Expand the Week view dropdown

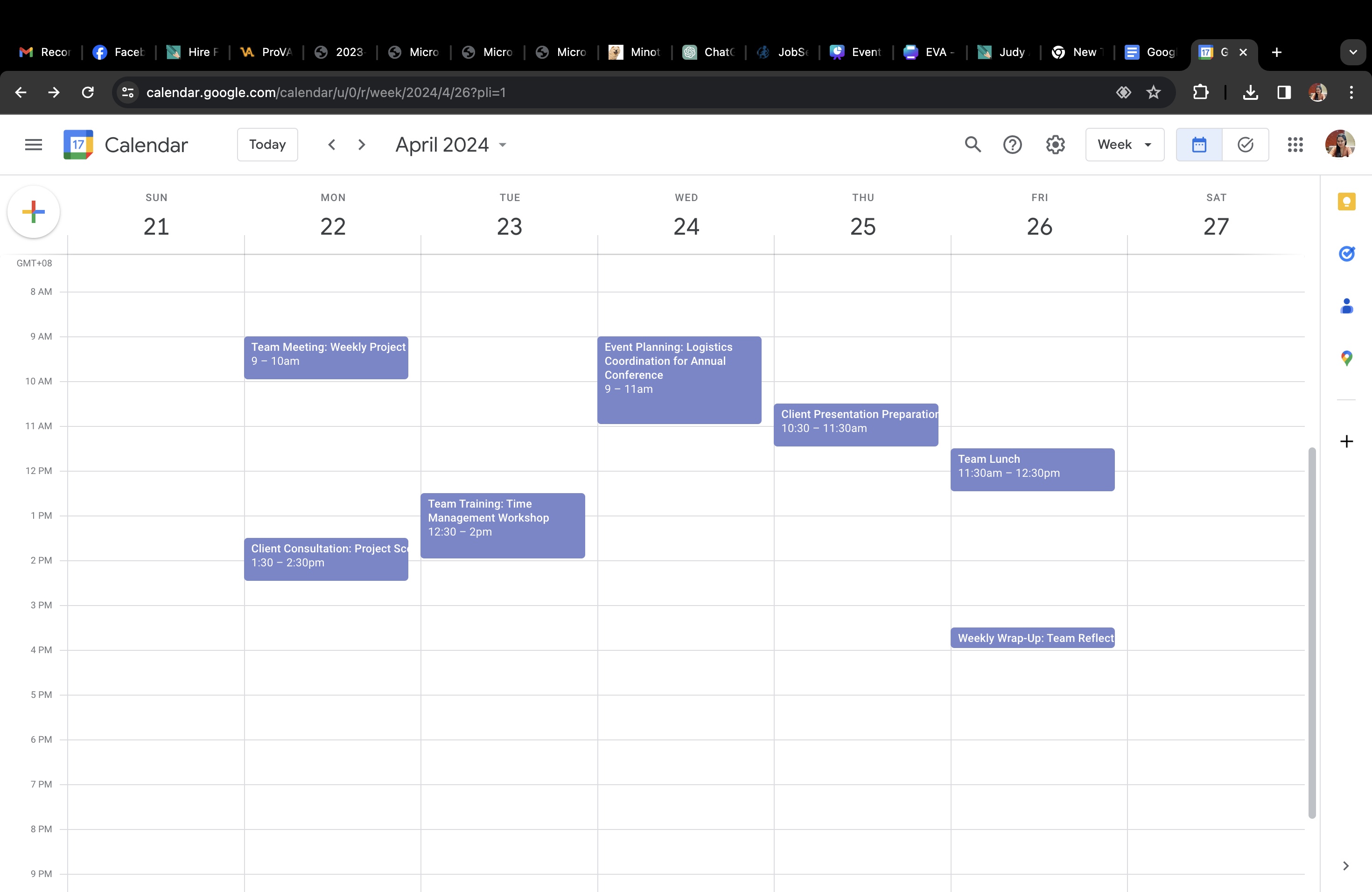pyautogui.click(x=1124, y=145)
